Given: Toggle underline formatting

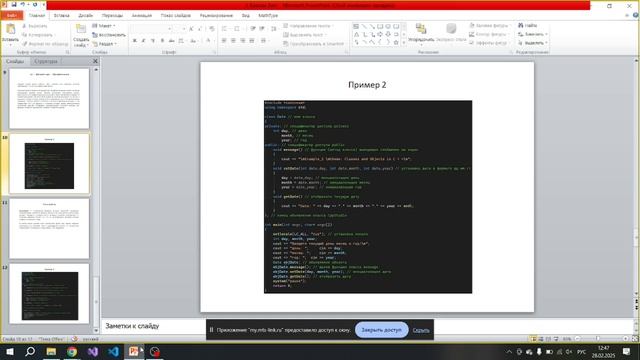Looking at the screenshot, I should coord(153,40).
